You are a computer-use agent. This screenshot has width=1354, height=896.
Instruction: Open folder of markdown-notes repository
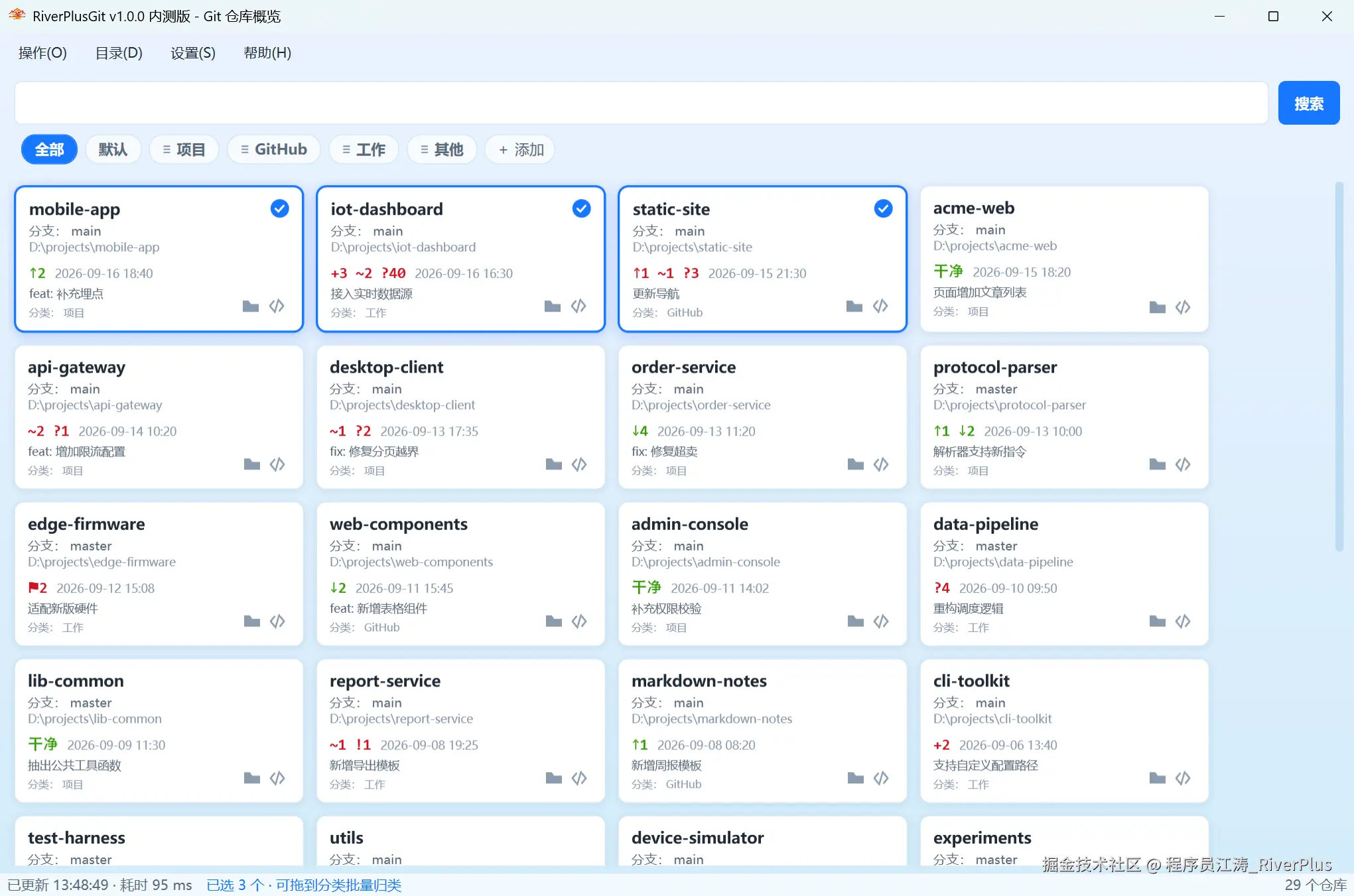coord(856,778)
